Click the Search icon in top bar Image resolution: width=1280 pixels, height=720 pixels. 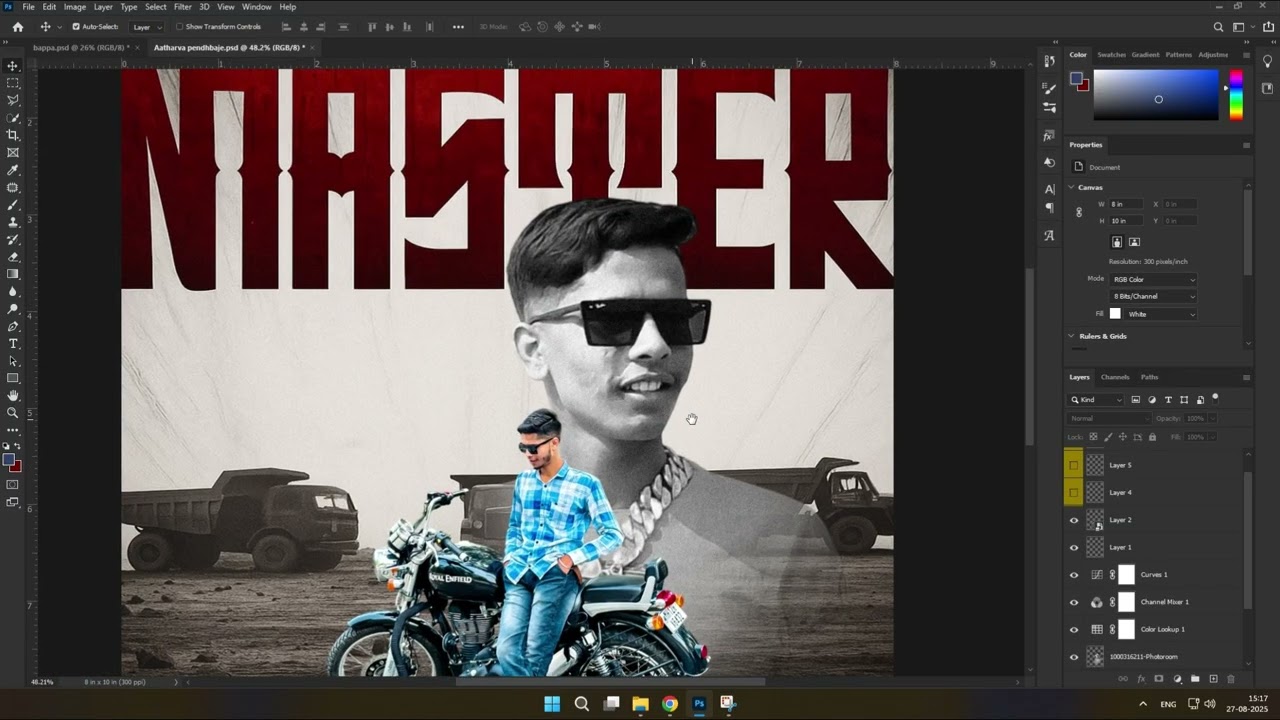1218,27
